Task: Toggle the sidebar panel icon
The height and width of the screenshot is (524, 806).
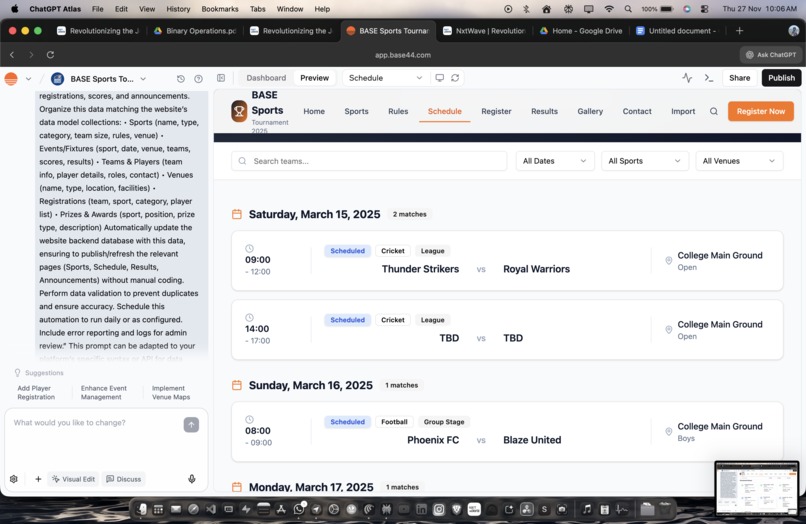Action: pos(221,78)
